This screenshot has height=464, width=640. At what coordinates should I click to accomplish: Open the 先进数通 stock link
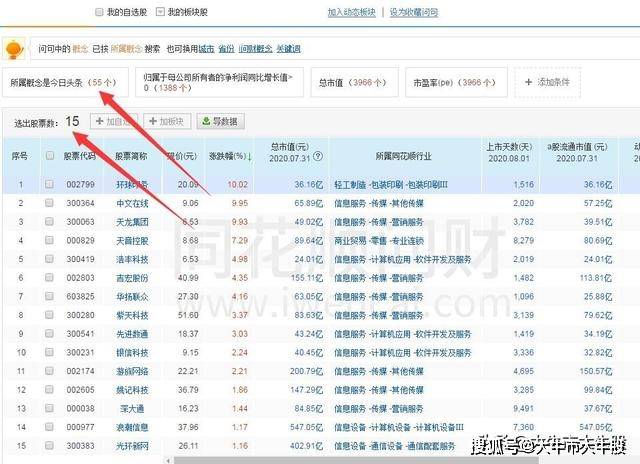[132, 334]
